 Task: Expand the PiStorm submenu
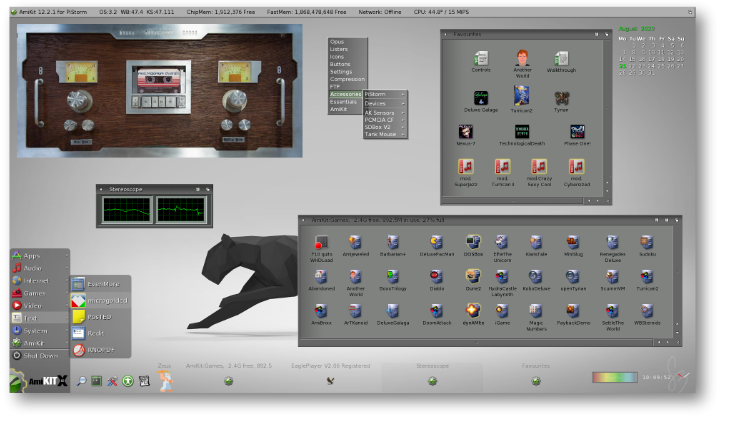(386, 94)
